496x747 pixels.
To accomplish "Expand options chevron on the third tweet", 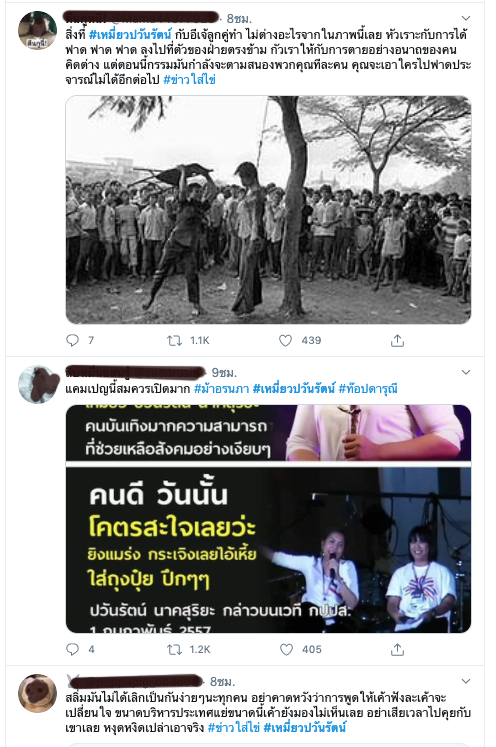I will click(466, 681).
